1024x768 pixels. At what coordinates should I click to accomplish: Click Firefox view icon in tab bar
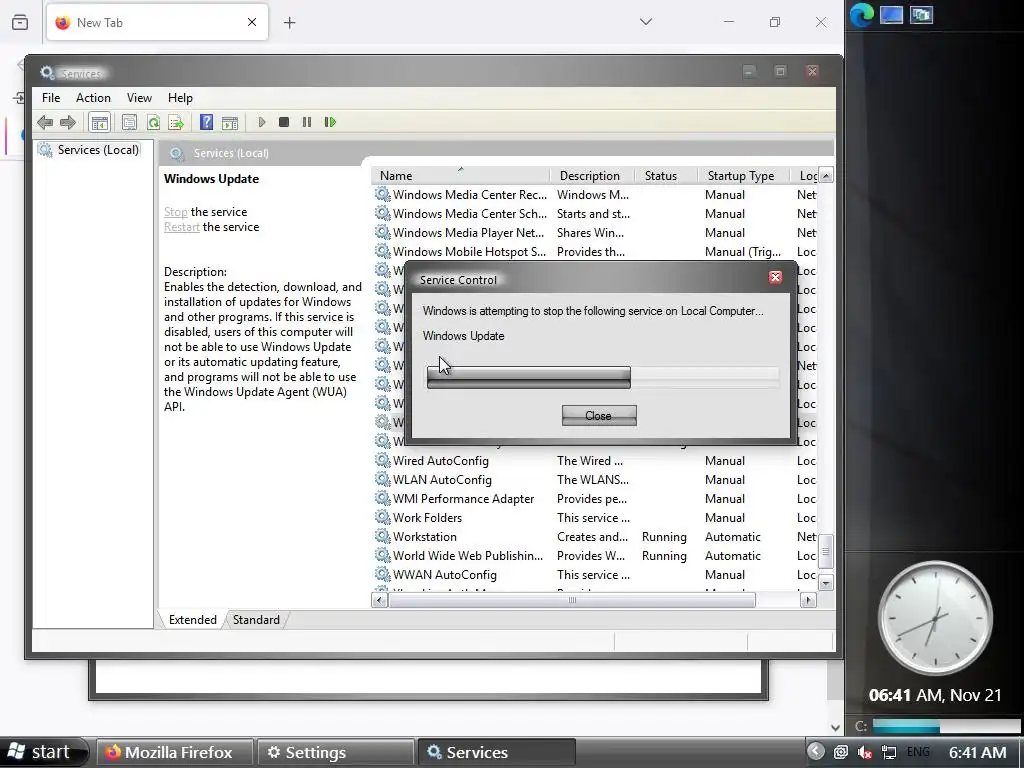(x=20, y=22)
